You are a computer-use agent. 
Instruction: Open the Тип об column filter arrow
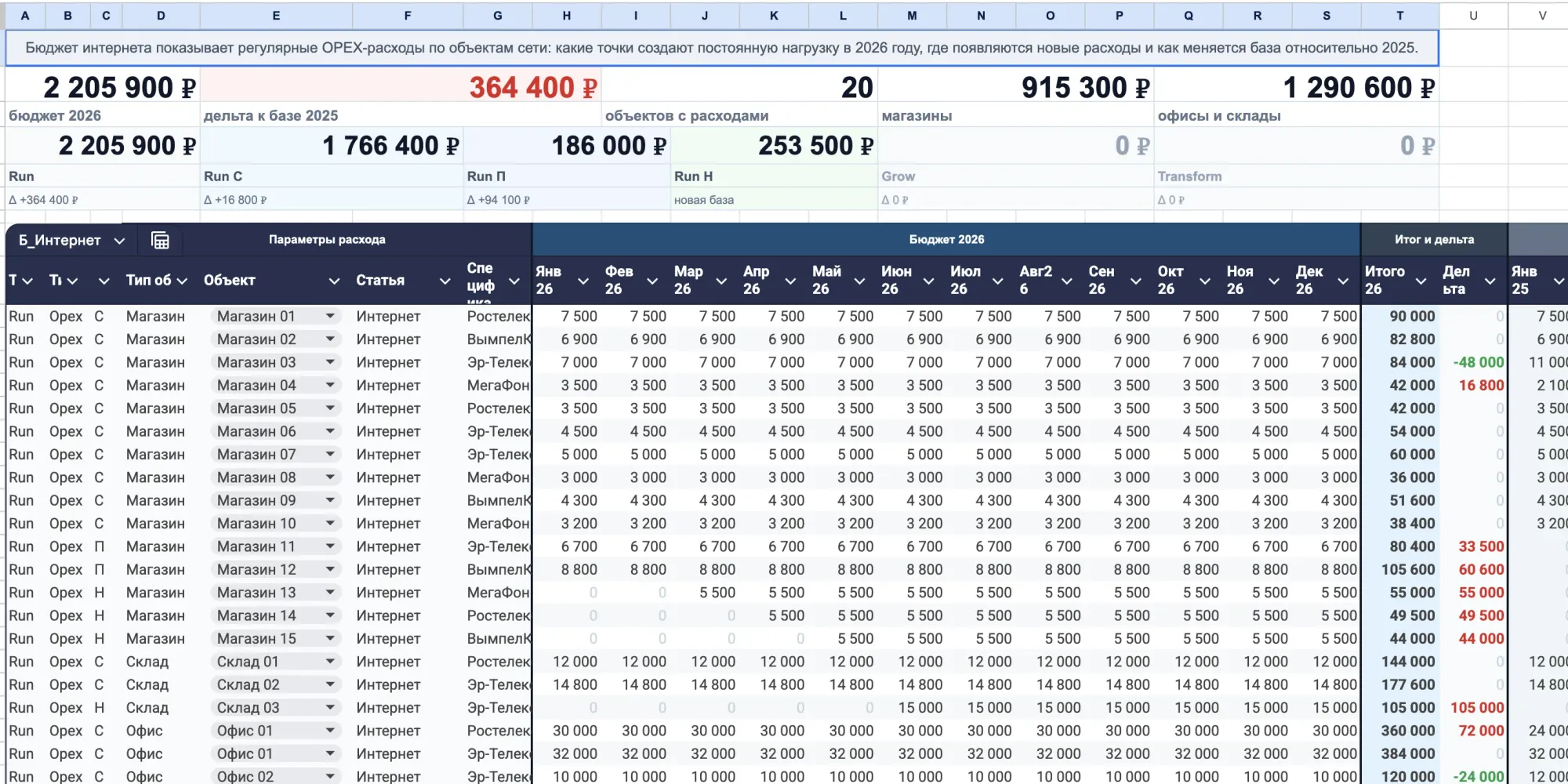coord(182,281)
